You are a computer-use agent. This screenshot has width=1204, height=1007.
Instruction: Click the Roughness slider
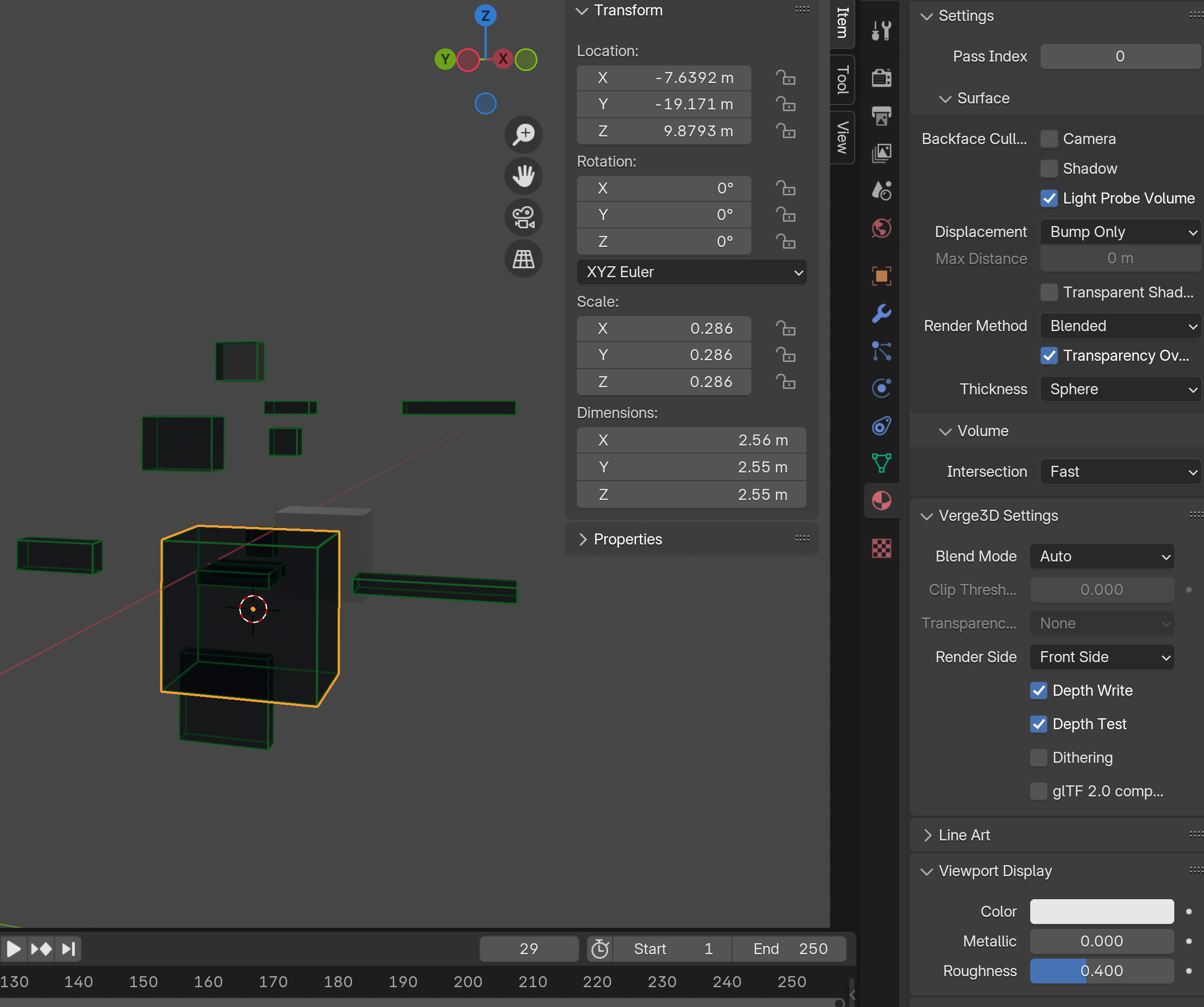coord(1101,971)
